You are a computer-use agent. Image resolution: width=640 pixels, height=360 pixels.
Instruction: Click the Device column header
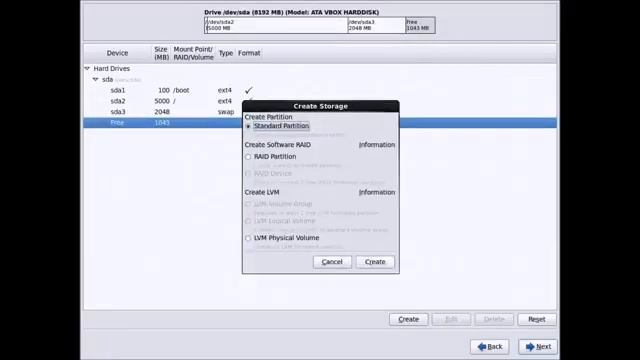118,53
